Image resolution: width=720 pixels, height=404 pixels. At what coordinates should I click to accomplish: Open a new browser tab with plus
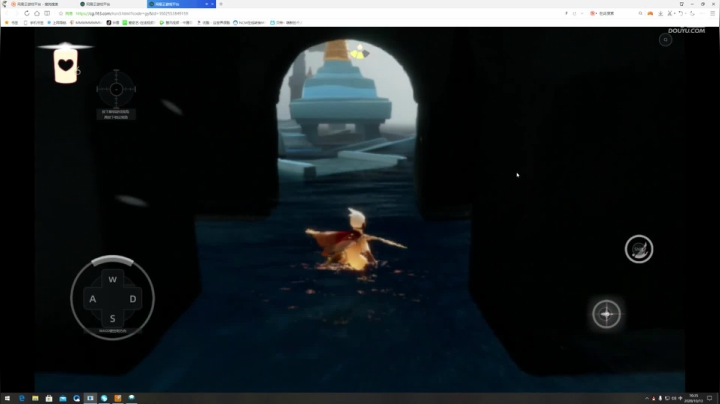pyautogui.click(x=221, y=4)
